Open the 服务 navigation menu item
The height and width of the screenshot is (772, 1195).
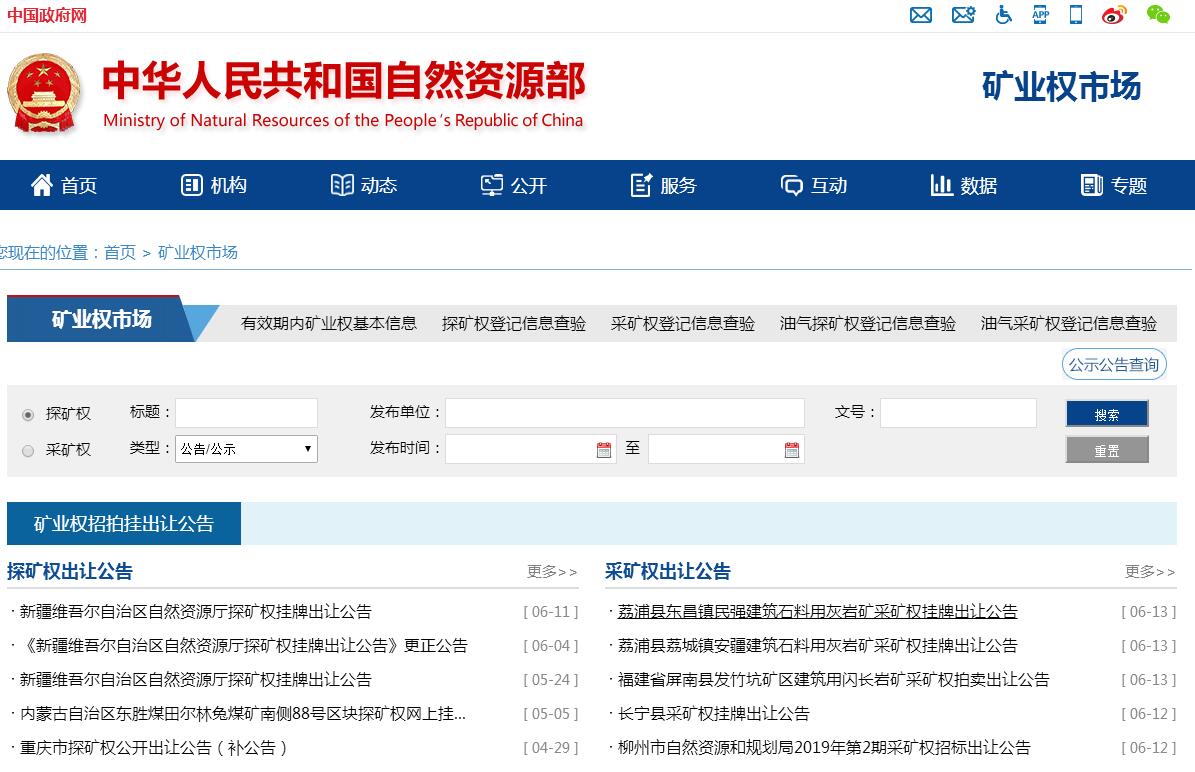click(664, 185)
